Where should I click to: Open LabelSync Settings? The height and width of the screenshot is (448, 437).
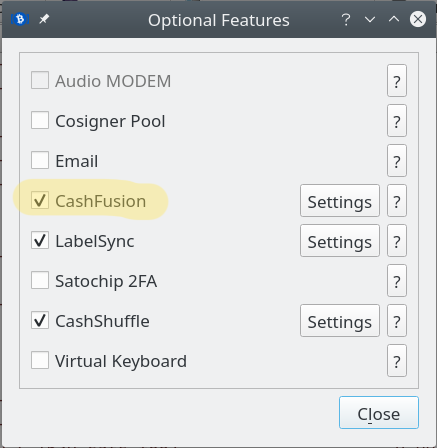(340, 241)
